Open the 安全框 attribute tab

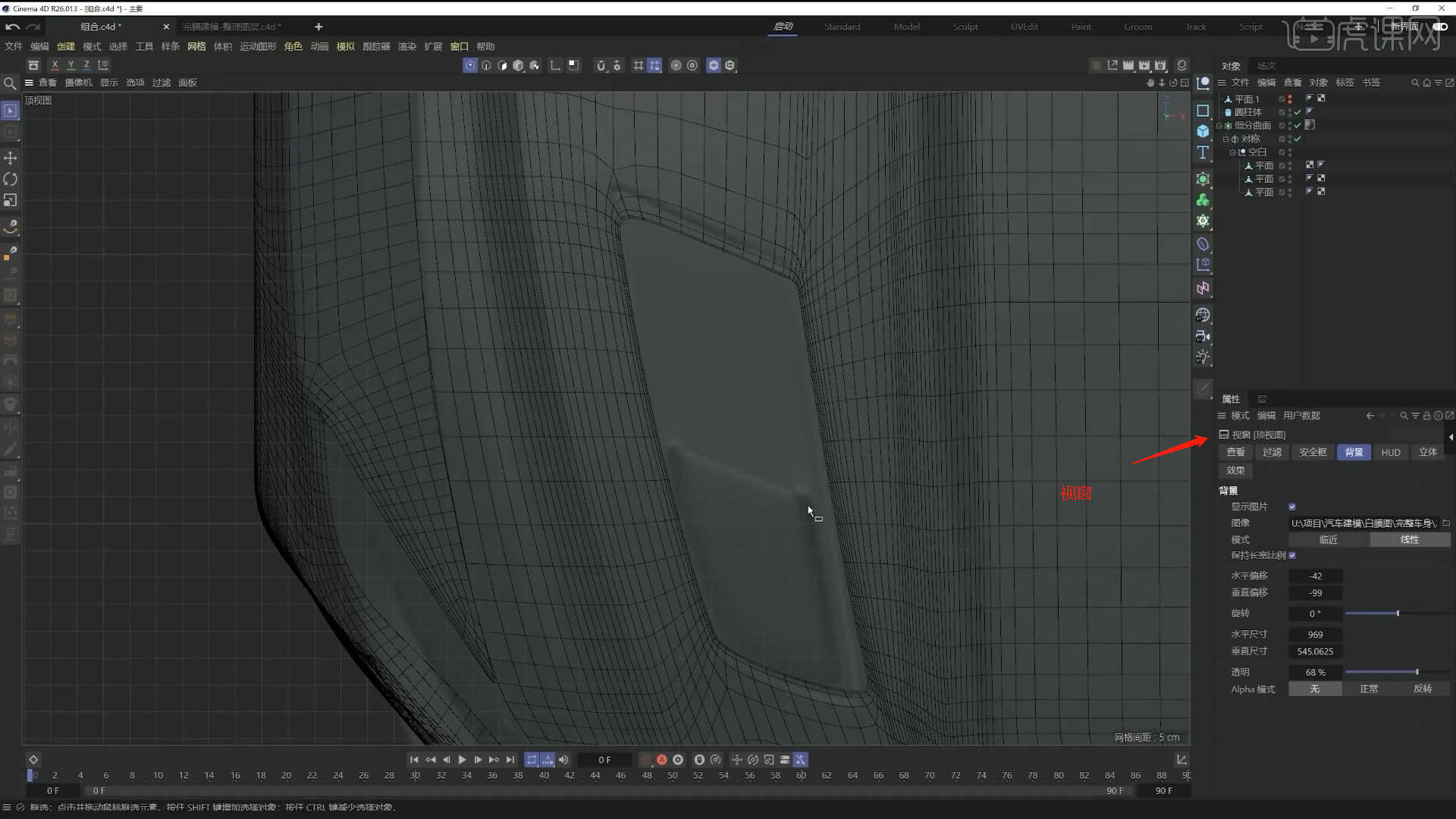click(1313, 453)
